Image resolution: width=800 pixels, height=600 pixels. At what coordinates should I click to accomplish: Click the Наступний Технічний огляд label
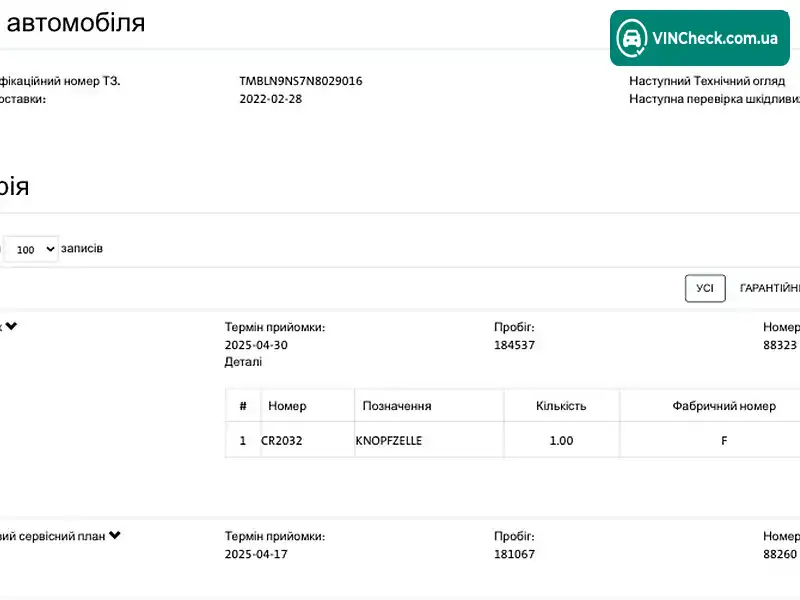pos(707,81)
